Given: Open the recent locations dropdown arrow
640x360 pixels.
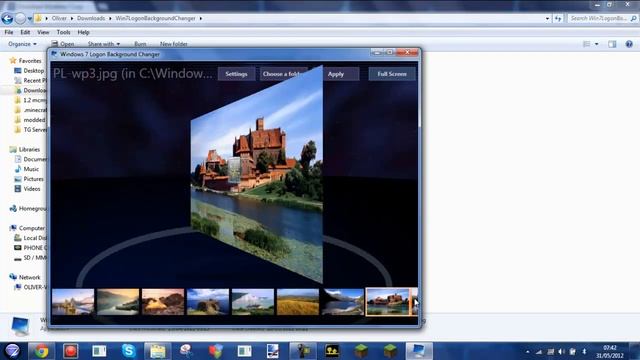Looking at the screenshot, I should 30,19.
